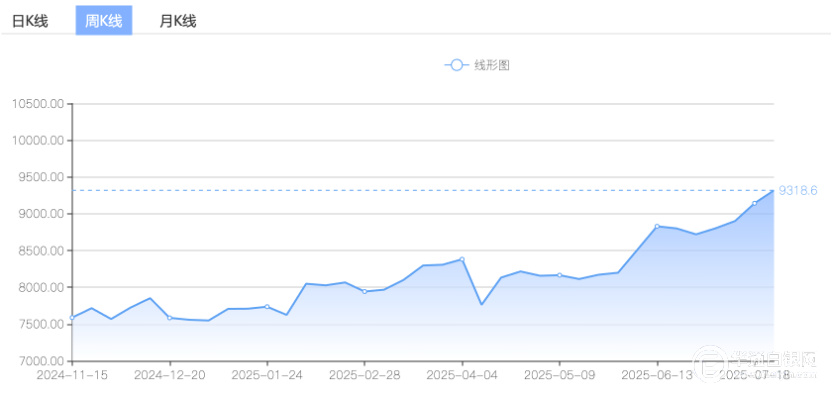The image size is (832, 398).
Task: Select data point at 2025-06-13
Action: [x=657, y=226]
